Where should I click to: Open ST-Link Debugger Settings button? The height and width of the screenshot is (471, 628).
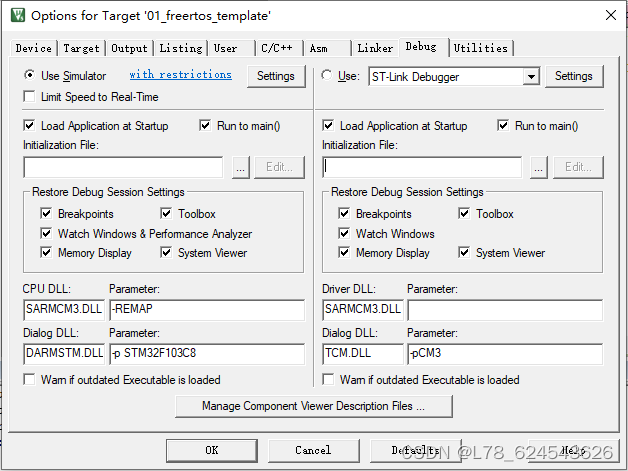[574, 76]
